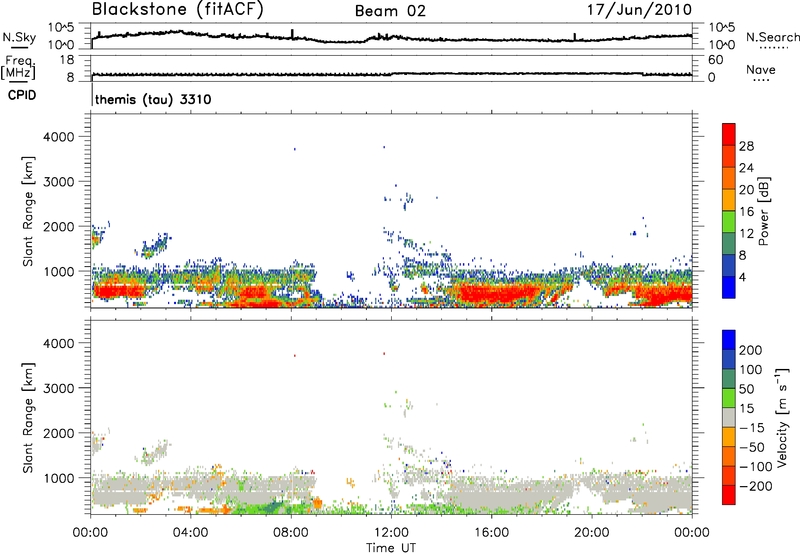Click the N.Sky solid line legend sample
This screenshot has width=800, height=554.
(x=19, y=47)
